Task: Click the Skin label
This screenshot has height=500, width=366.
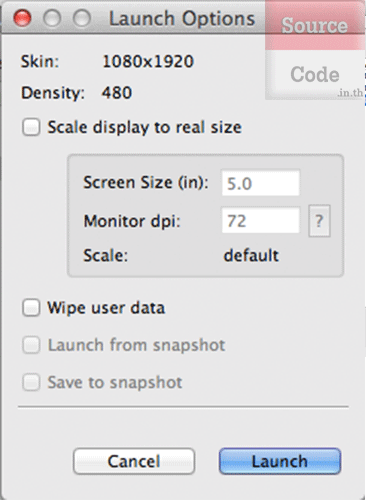Action: click(x=40, y=62)
